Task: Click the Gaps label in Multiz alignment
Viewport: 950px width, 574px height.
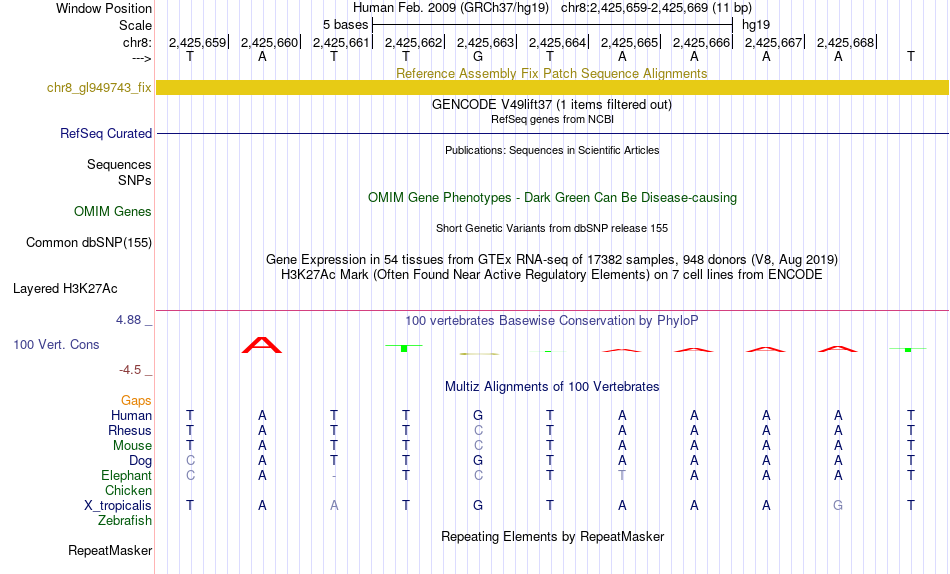Action: [136, 401]
